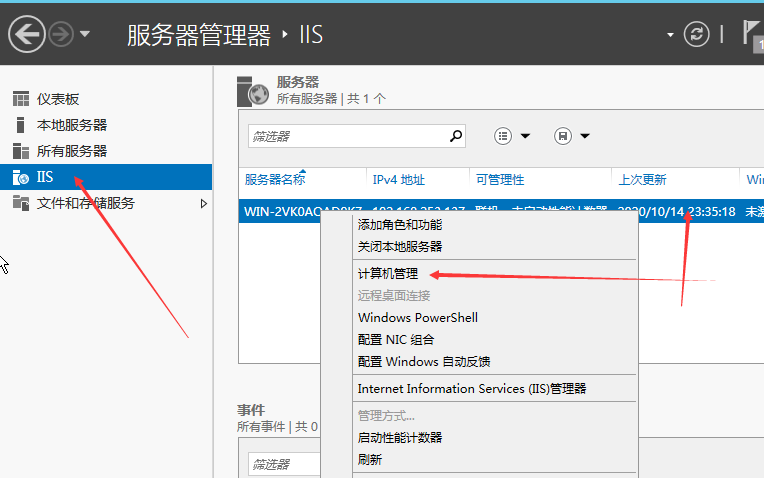Viewport: 764px width, 478px height.
Task: Sort by 可管理性 column header
Action: point(500,180)
